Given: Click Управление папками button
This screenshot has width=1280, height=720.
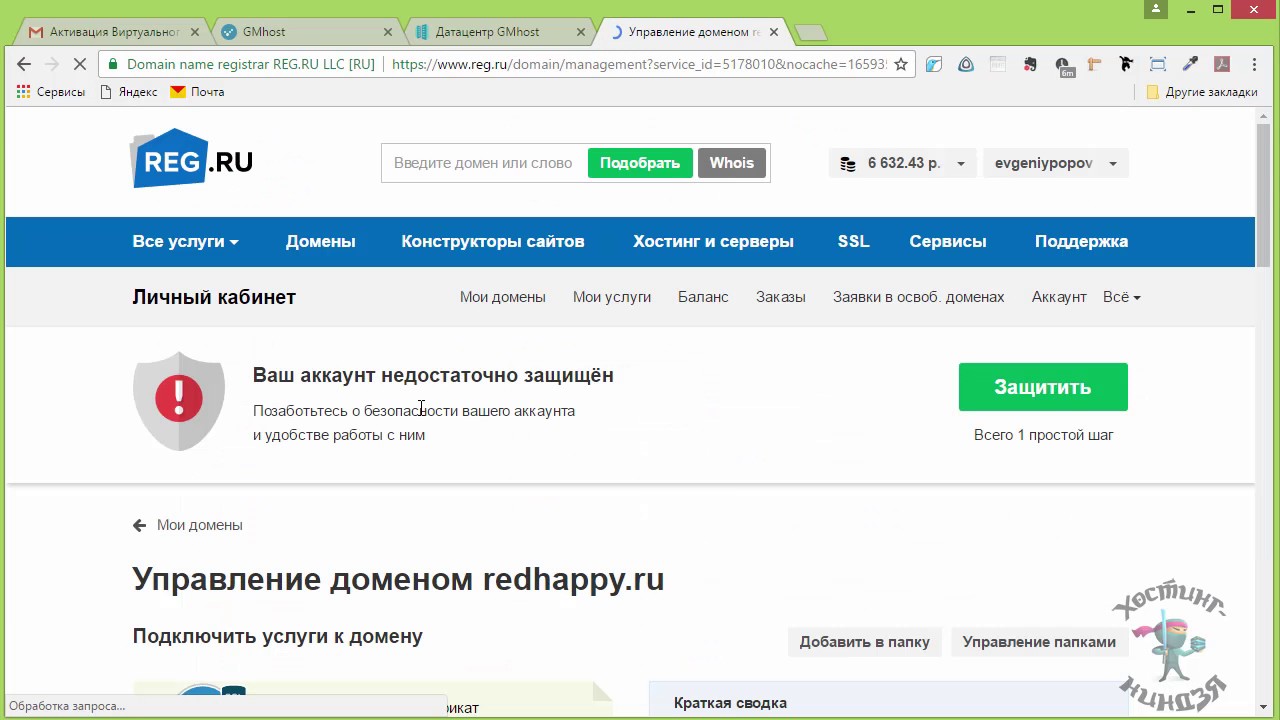Looking at the screenshot, I should pos(1039,642).
